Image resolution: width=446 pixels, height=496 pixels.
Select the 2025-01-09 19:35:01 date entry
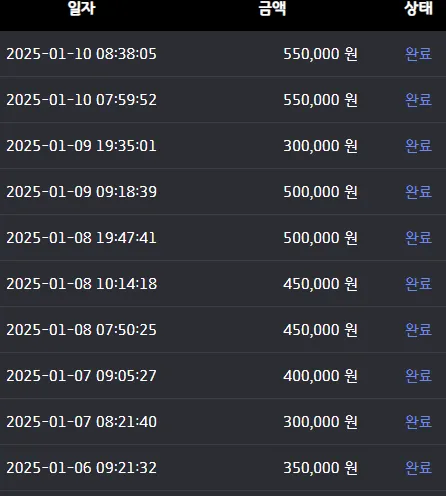(81, 146)
